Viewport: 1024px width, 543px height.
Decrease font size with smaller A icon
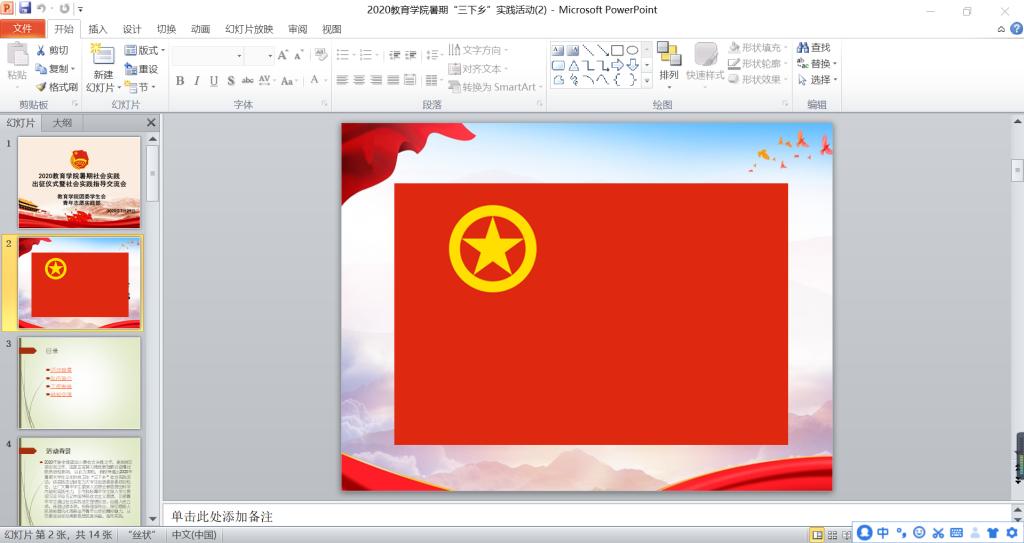tap(298, 56)
